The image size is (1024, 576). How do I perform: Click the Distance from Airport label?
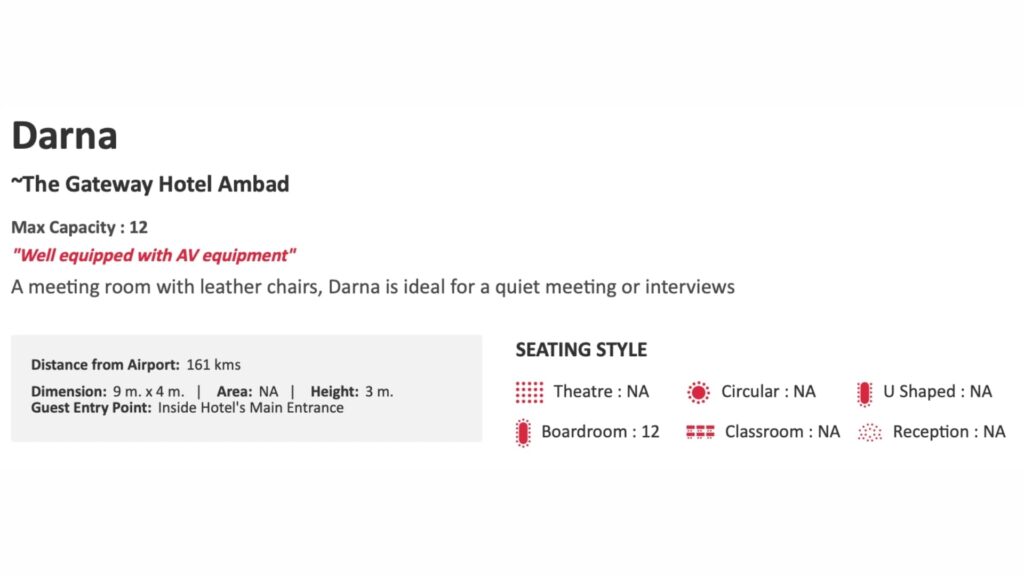(x=105, y=365)
